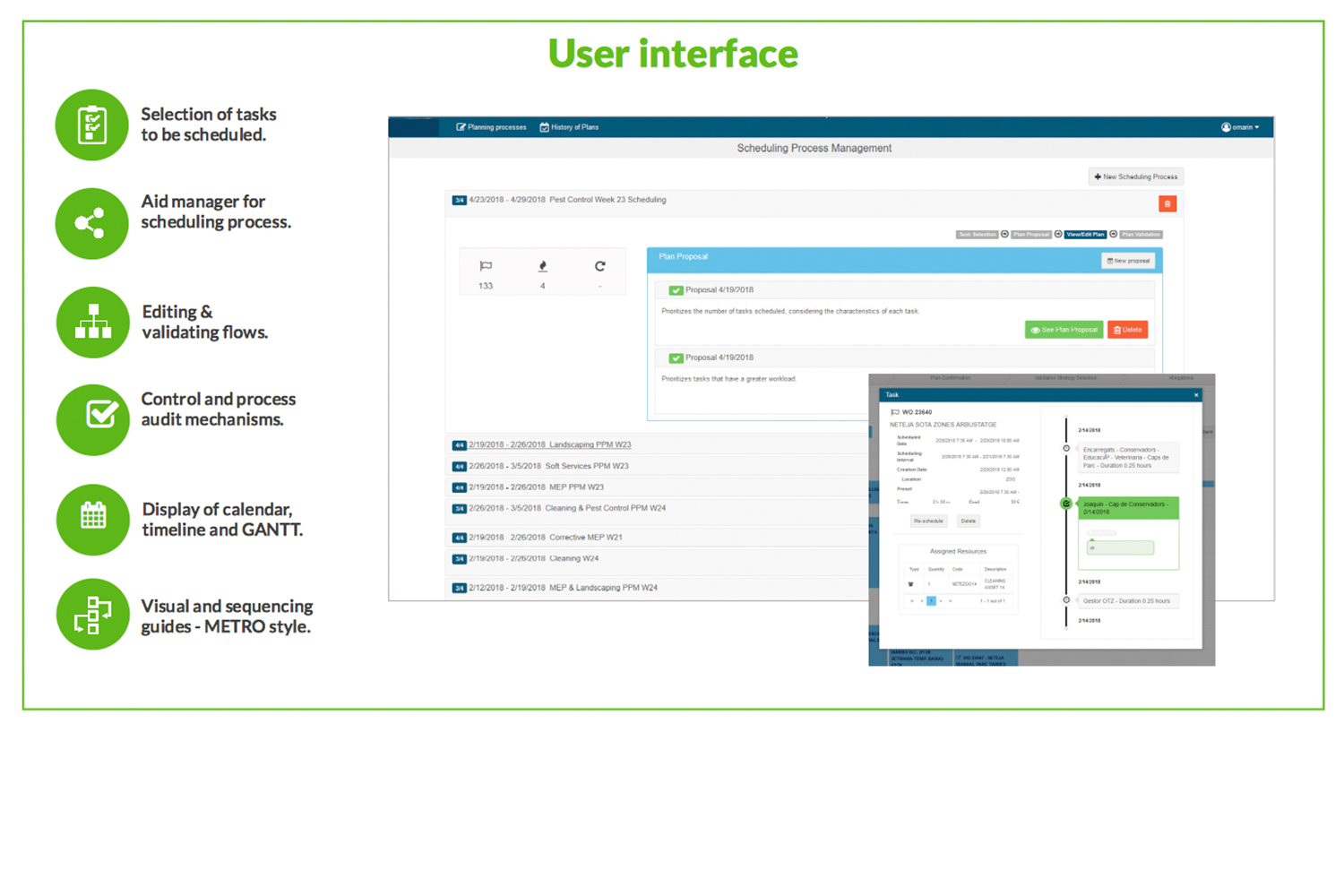Click the green METRO sequencing guides icon
This screenshot has height=896, width=1344.
point(92,614)
